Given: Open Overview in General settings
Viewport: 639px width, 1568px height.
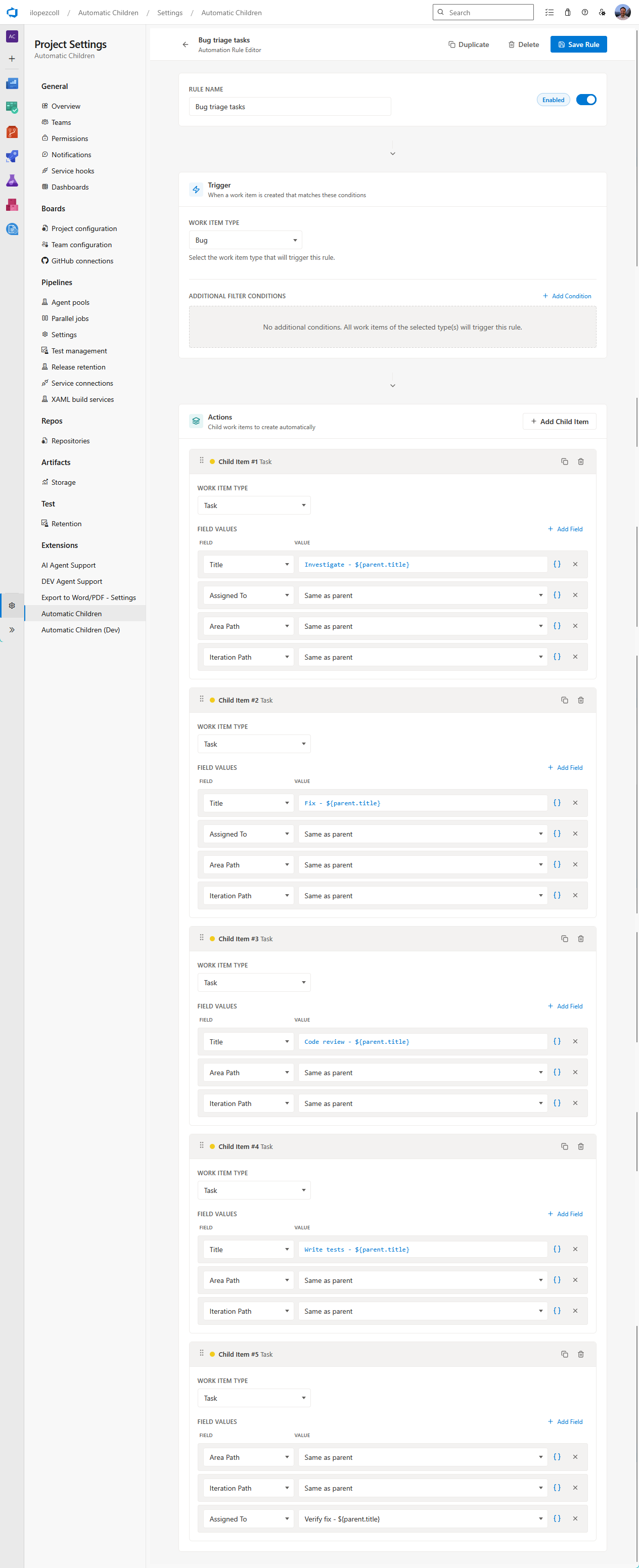Looking at the screenshot, I should 66,107.
